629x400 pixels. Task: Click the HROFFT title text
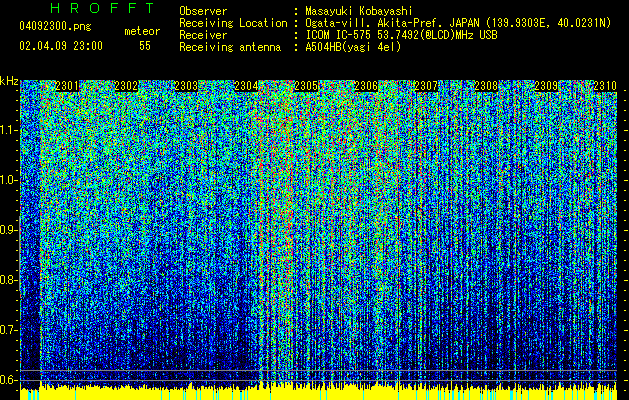(x=103, y=8)
